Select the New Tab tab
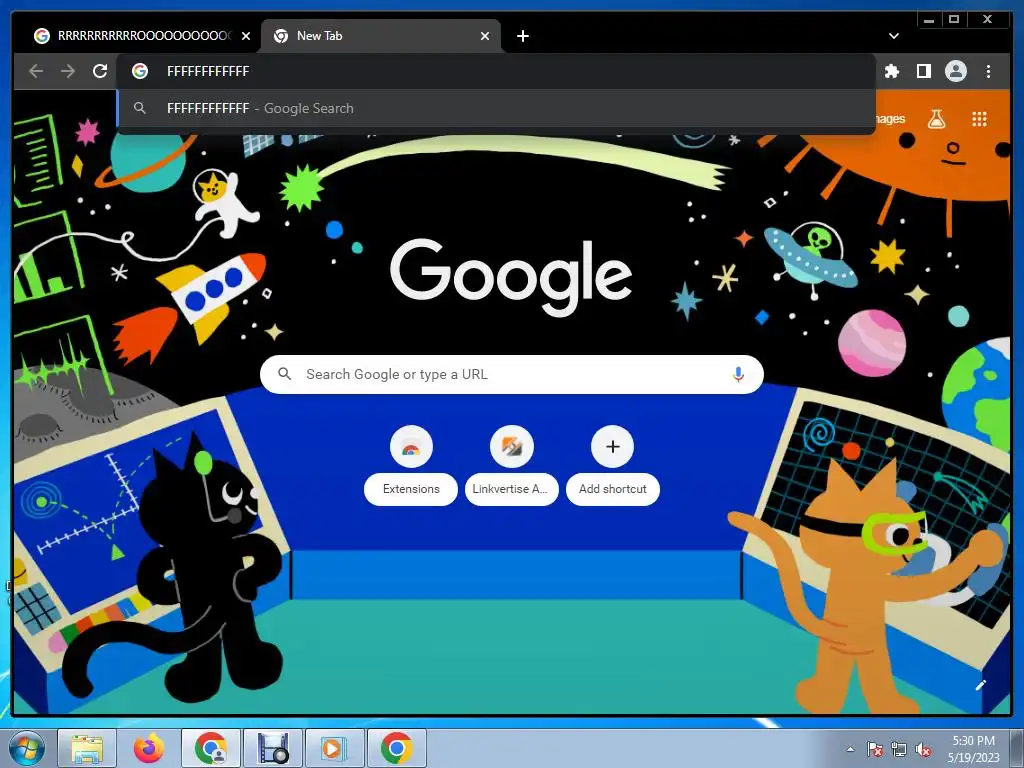The height and width of the screenshot is (768, 1024). [x=380, y=36]
